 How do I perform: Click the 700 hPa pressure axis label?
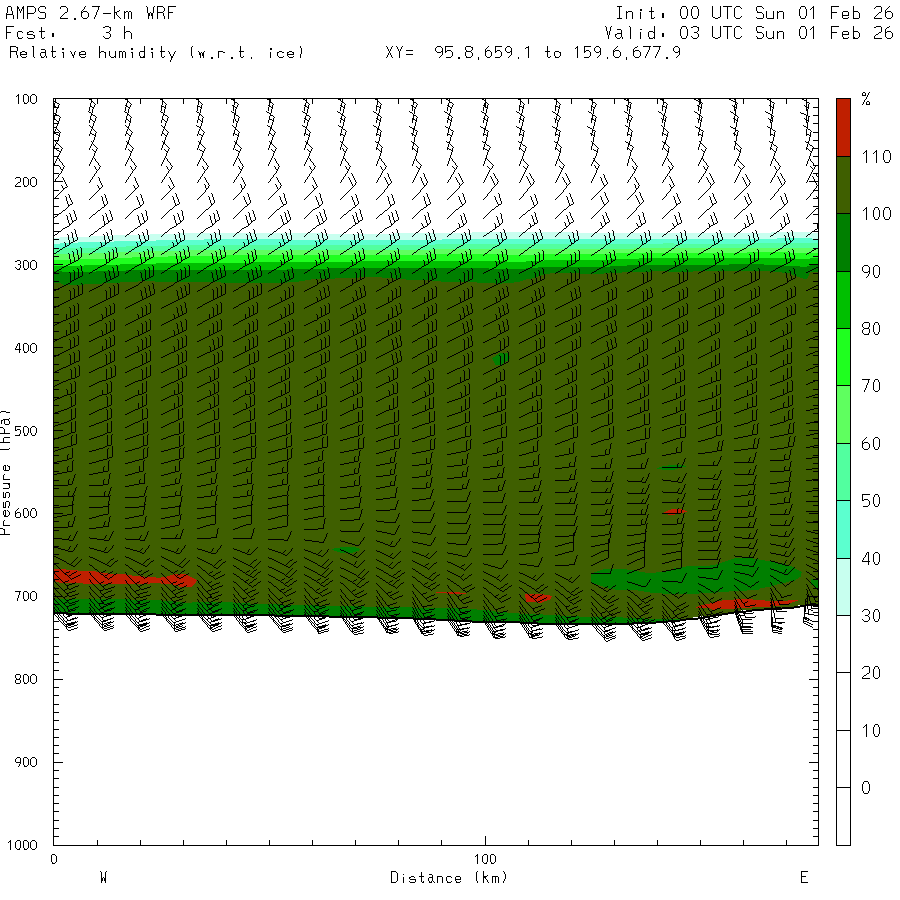pyautogui.click(x=26, y=596)
